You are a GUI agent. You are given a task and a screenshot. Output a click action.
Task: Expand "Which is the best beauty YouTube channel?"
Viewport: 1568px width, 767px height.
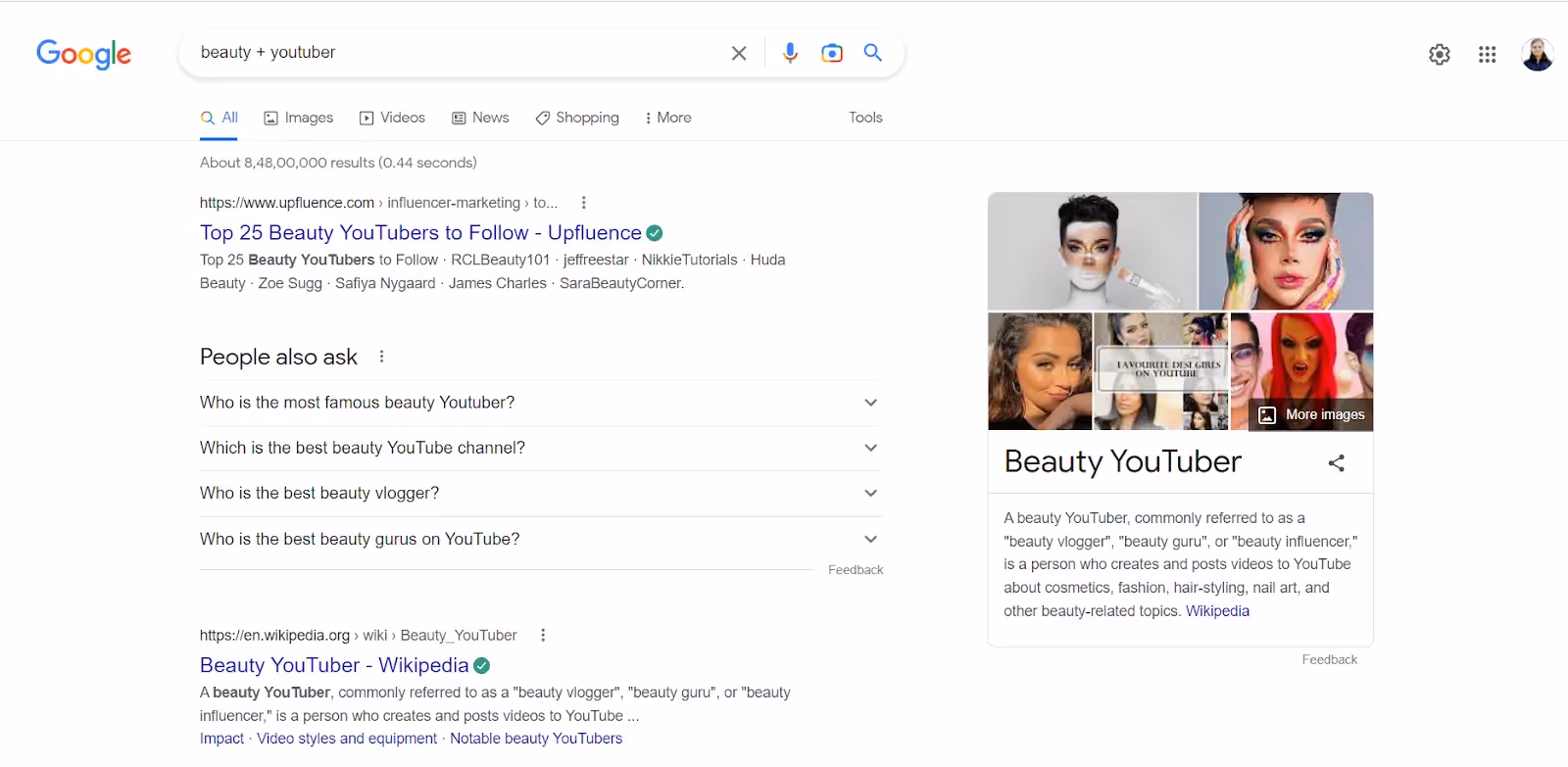(541, 448)
